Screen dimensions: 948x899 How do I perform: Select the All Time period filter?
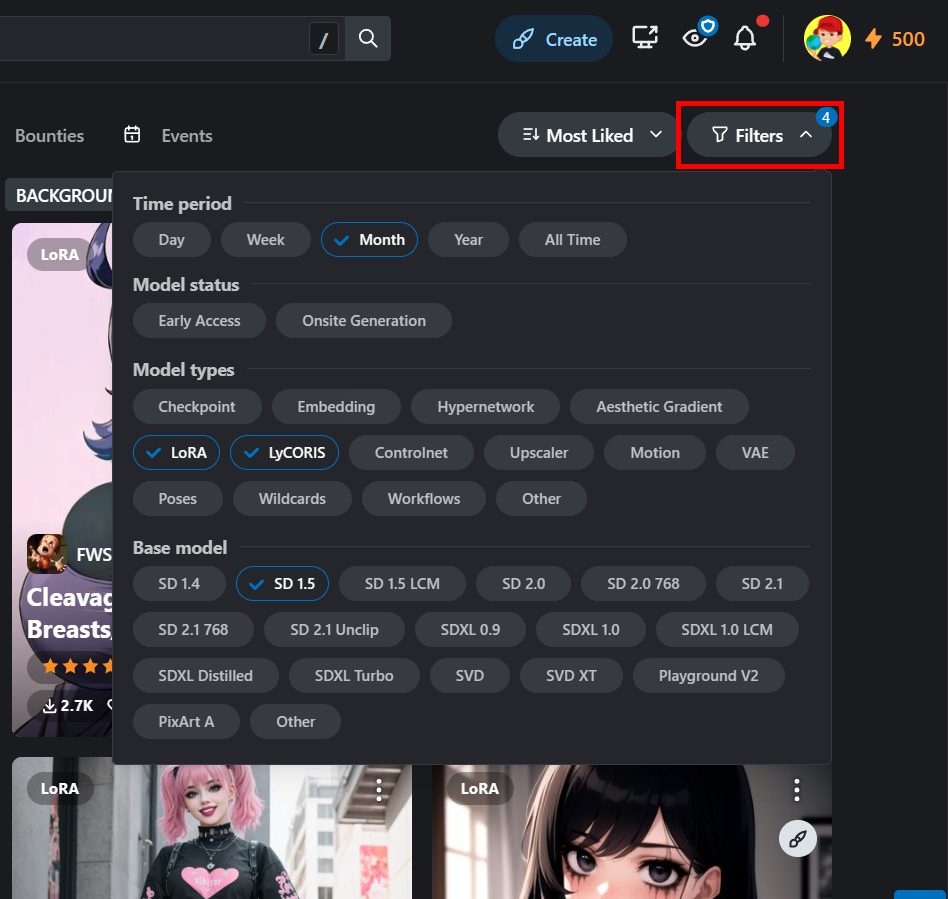point(572,240)
